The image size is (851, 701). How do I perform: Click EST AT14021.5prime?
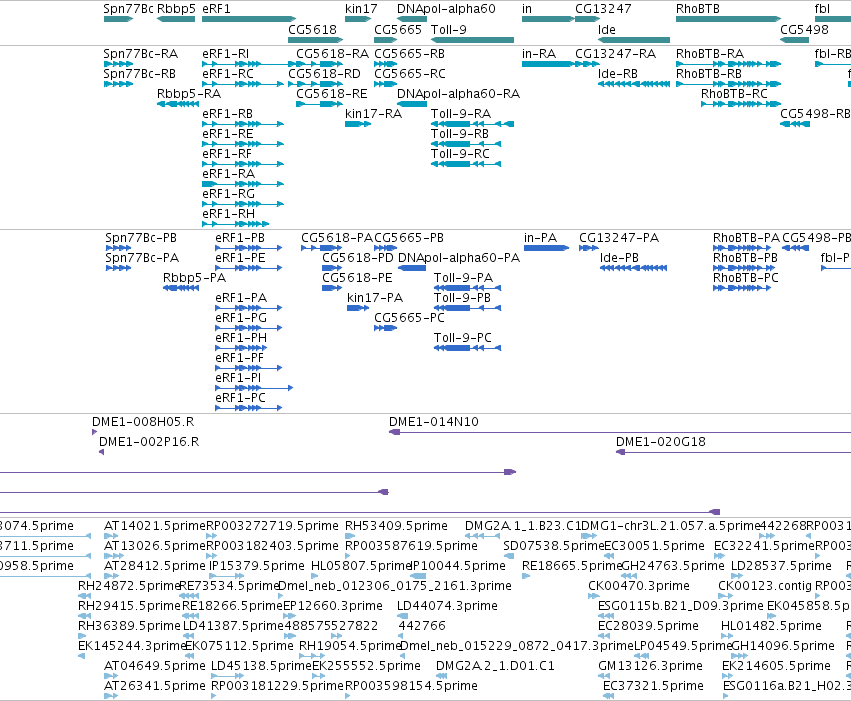coord(155,526)
